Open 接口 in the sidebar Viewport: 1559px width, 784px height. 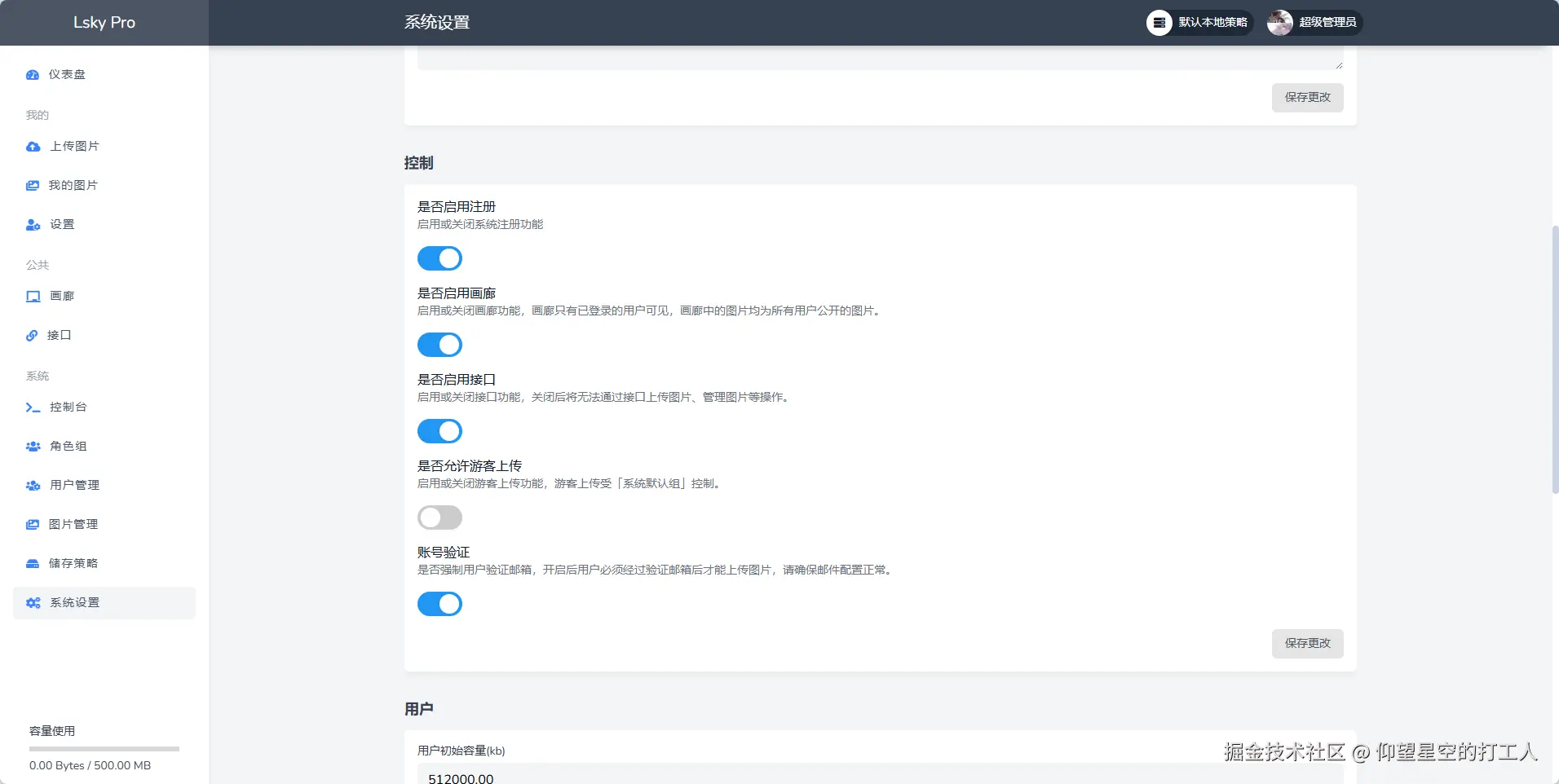tap(104, 336)
